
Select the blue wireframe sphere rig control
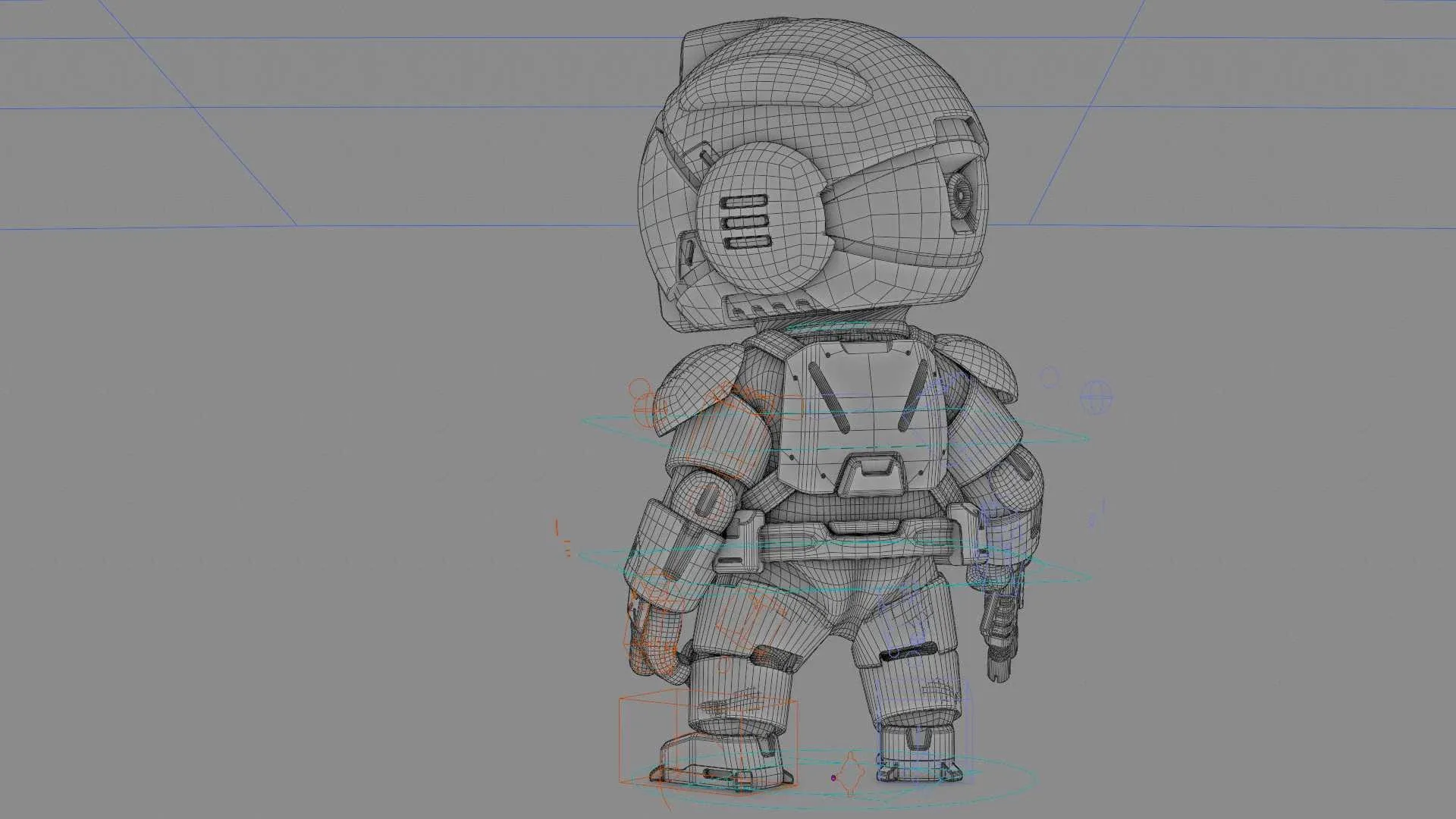[x=1096, y=397]
